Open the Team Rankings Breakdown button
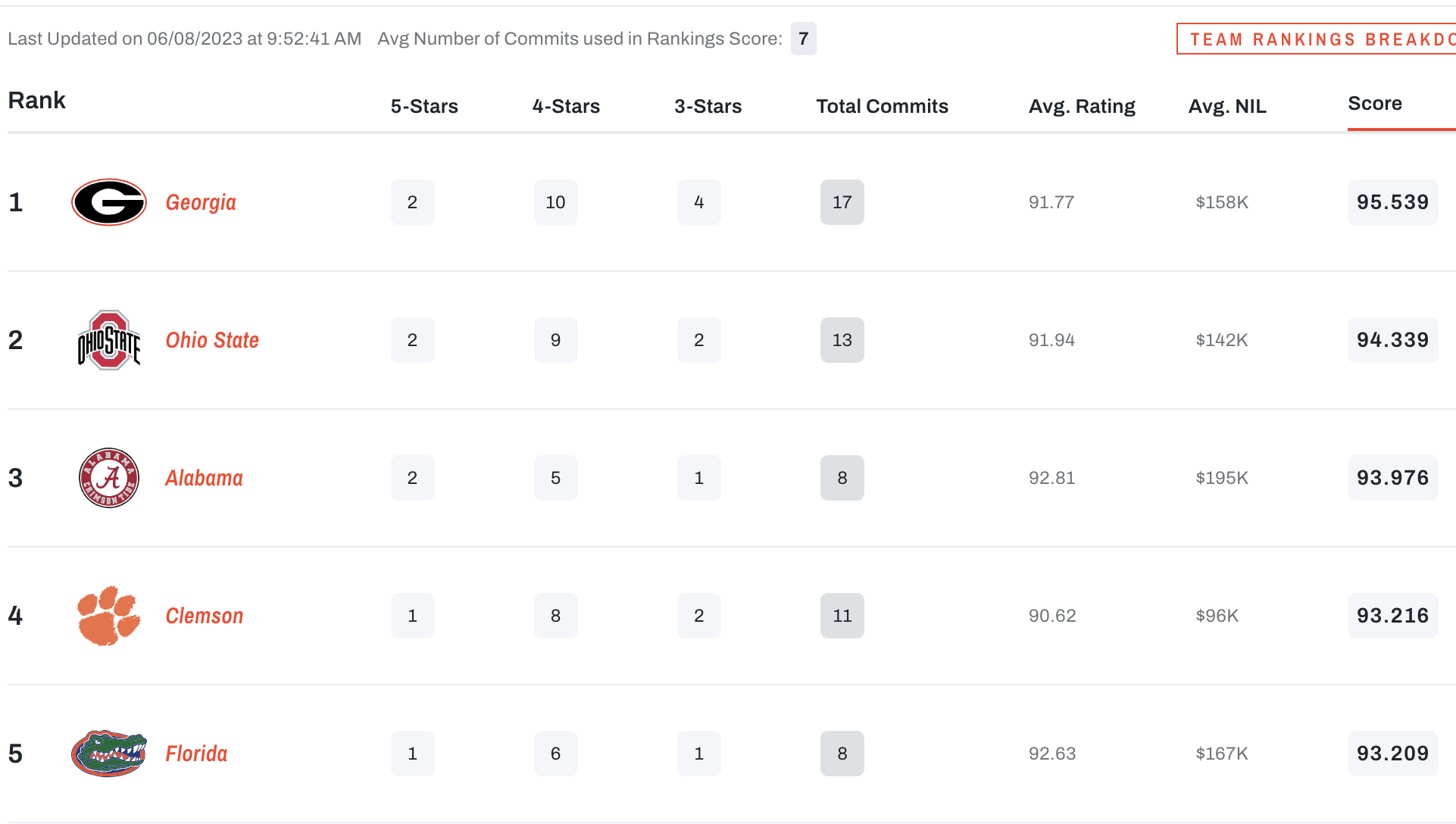The image size is (1456, 824). [x=1317, y=39]
